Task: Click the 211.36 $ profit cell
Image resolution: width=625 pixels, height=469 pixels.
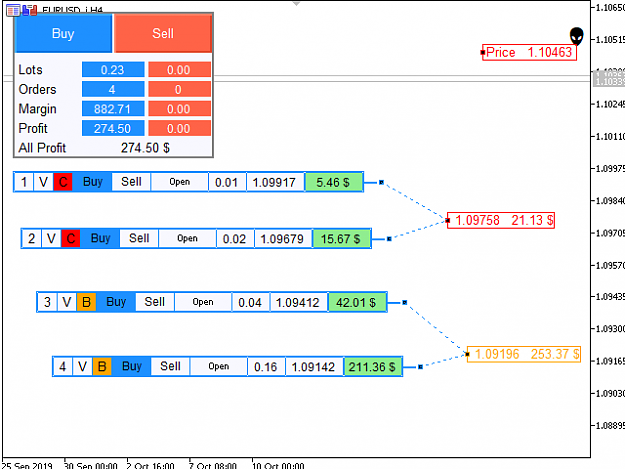Action: (x=372, y=366)
